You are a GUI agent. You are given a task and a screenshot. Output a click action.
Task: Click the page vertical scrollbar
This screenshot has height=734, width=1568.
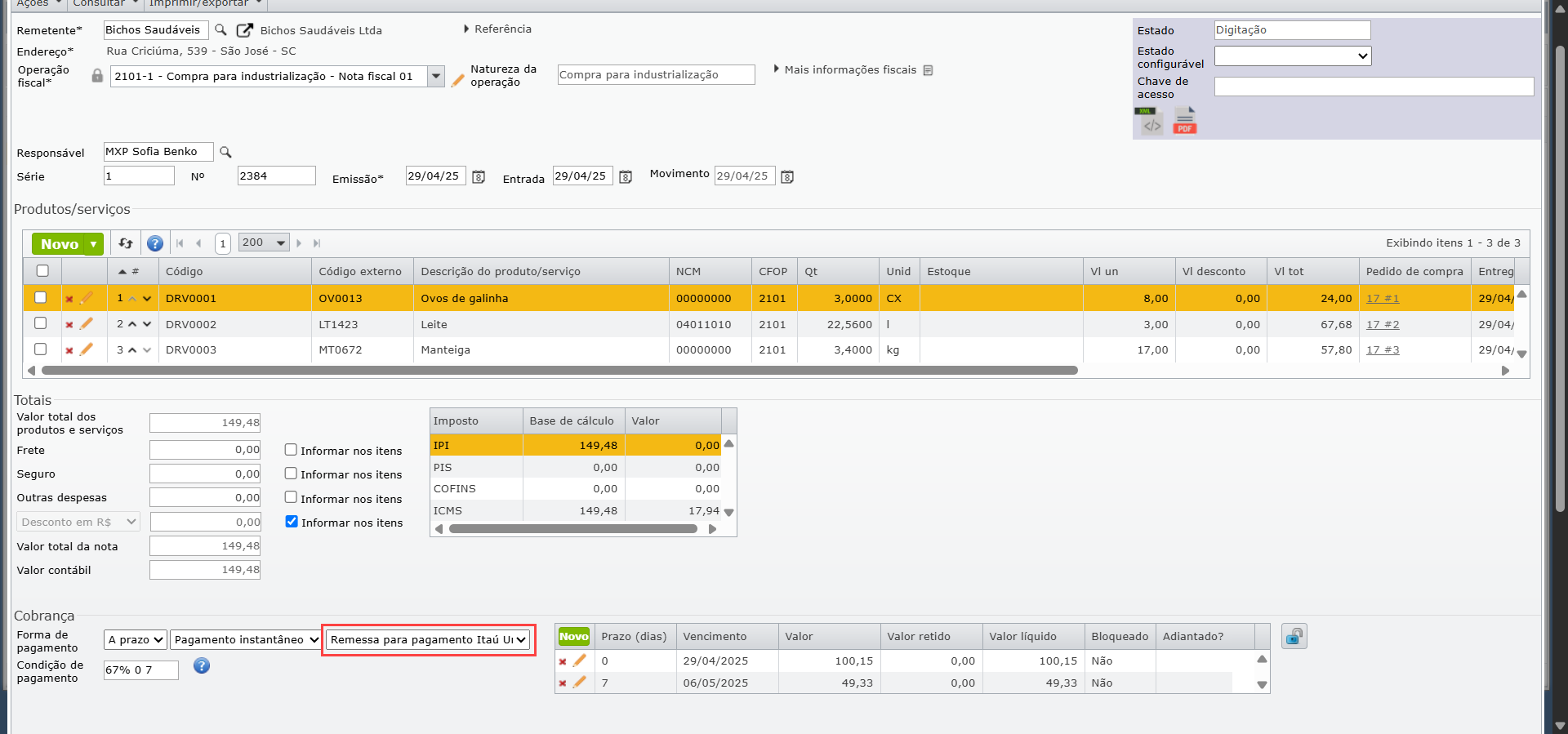1560,278
